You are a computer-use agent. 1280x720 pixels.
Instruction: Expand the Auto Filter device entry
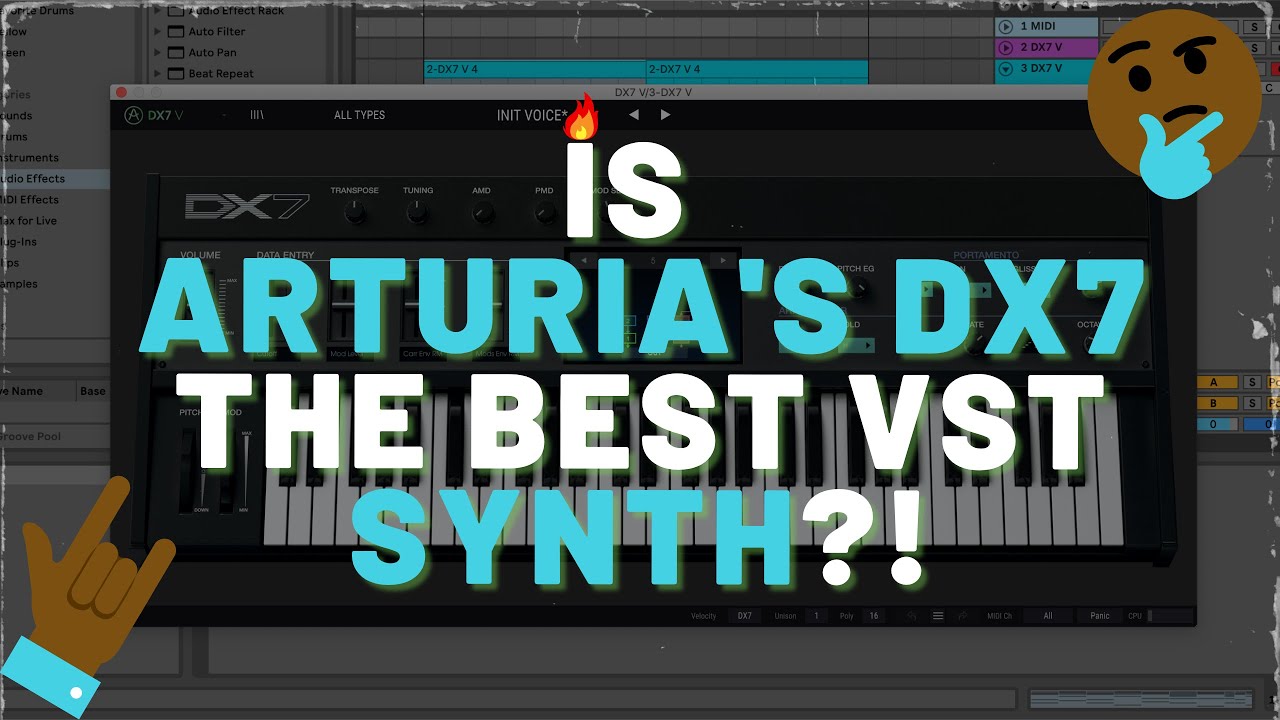coord(157,32)
